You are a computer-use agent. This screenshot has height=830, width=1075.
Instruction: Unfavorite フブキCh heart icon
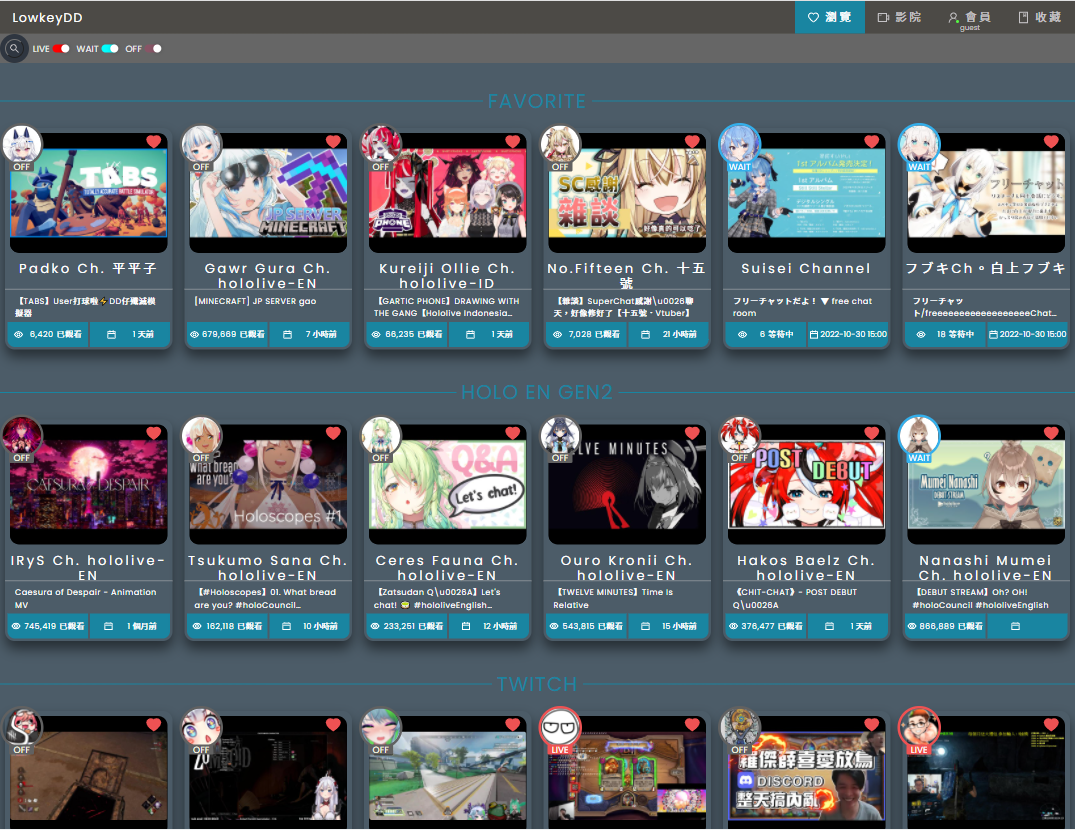[1052, 141]
